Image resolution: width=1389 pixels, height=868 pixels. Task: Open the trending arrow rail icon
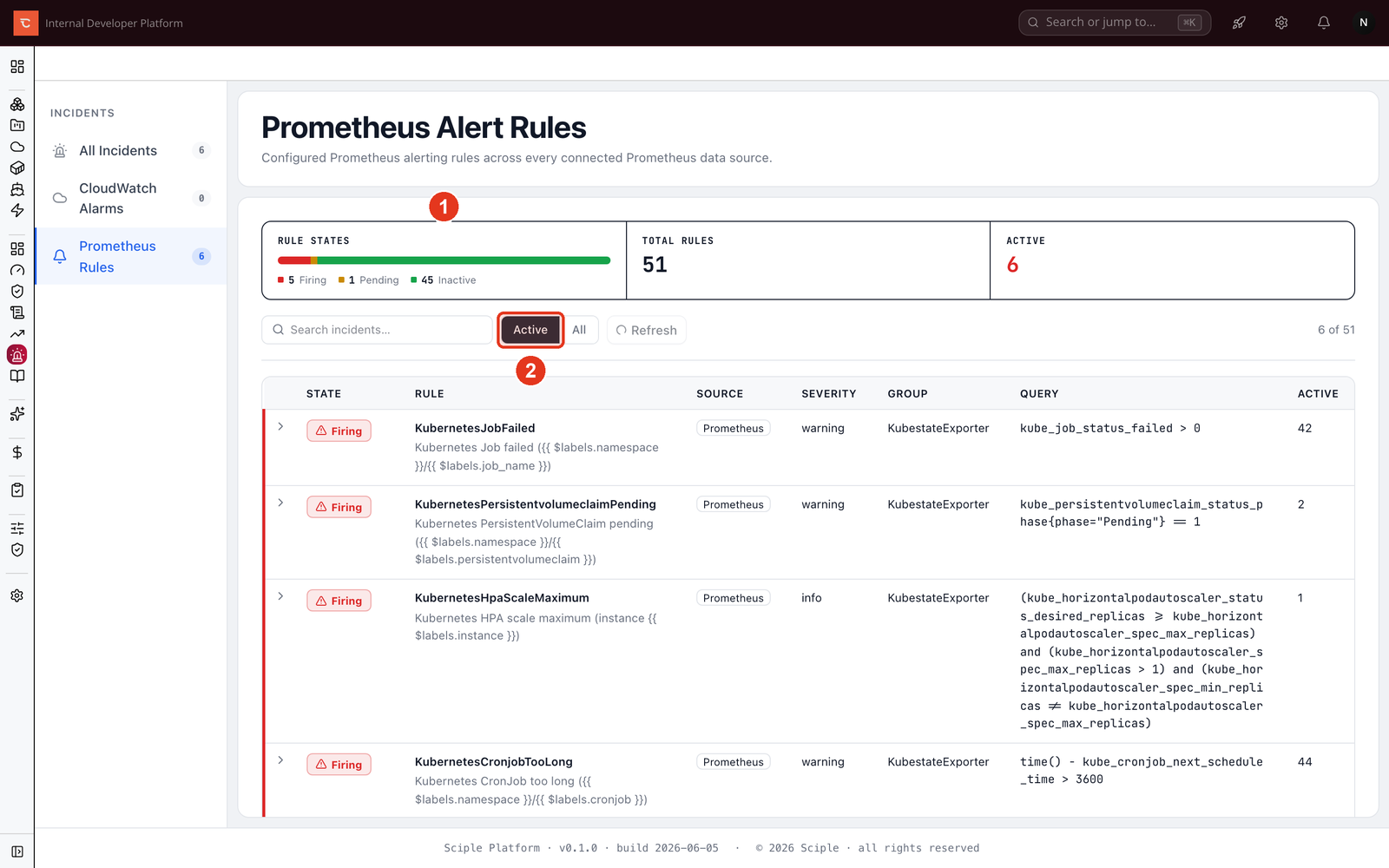coord(17,333)
